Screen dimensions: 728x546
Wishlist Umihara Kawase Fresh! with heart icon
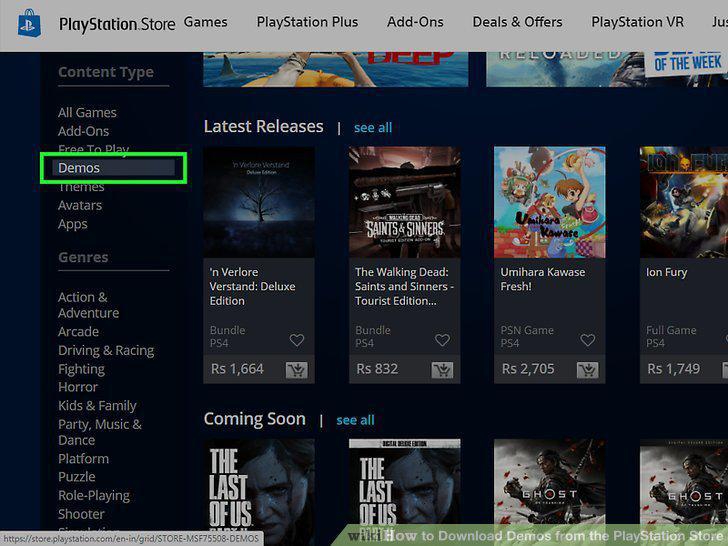(587, 340)
